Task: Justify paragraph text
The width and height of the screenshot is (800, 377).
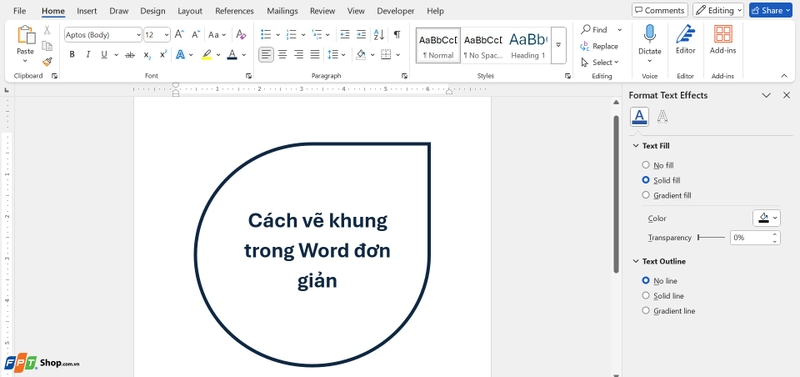Action: click(x=315, y=54)
